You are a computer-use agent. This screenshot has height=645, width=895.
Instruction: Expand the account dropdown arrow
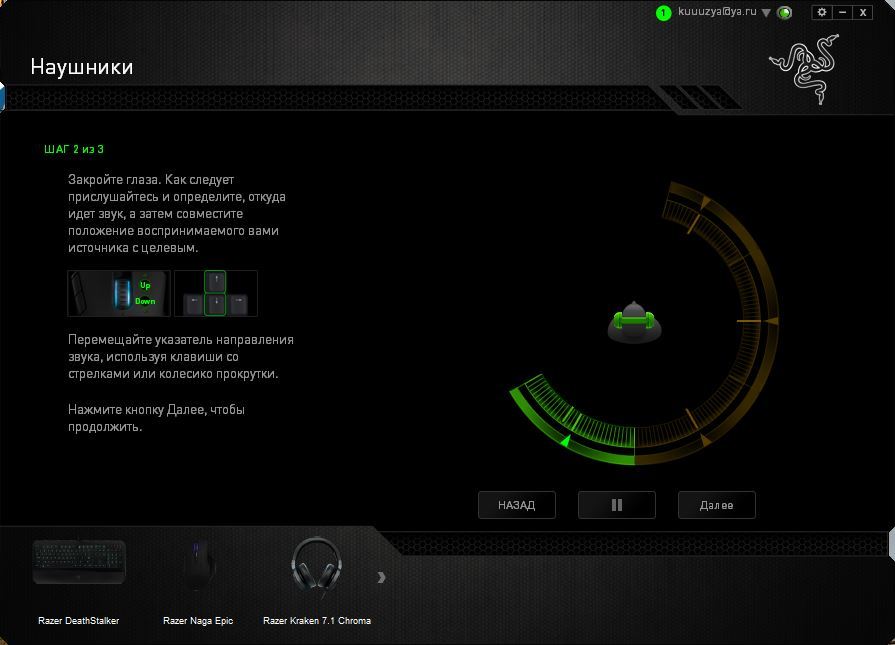click(766, 13)
